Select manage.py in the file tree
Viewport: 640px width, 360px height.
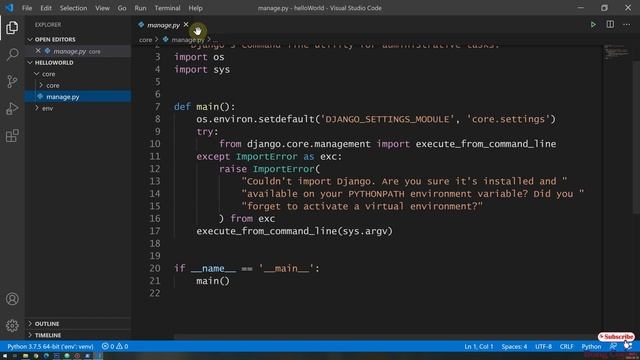[x=78, y=97]
